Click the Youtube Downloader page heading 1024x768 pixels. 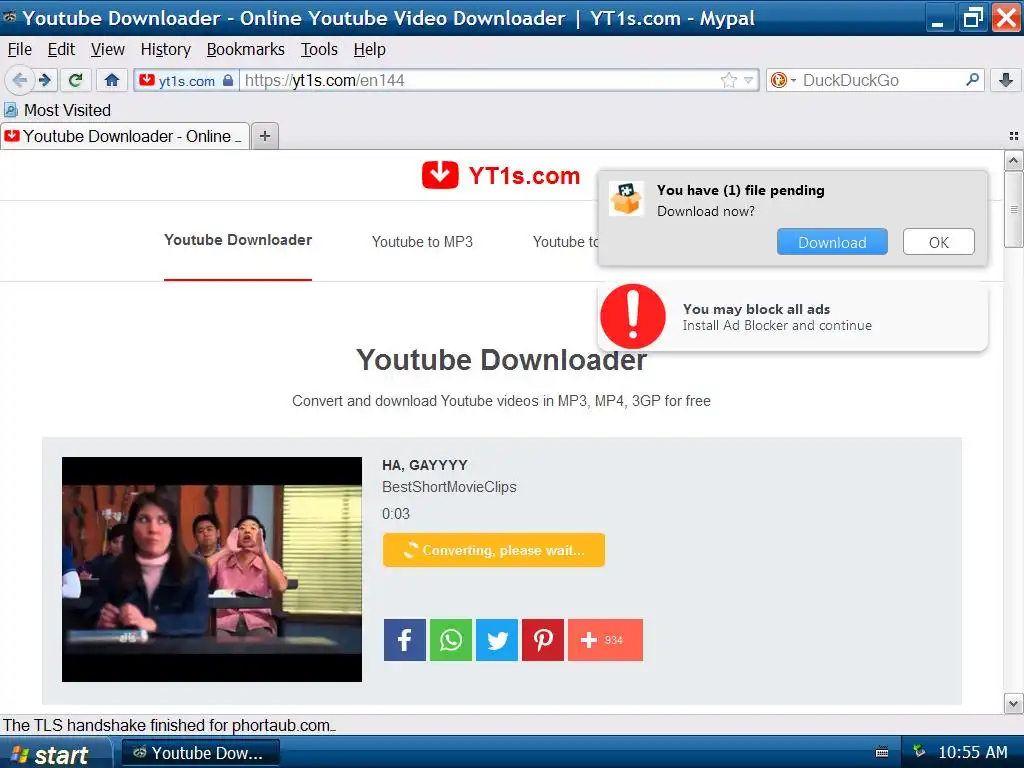click(502, 360)
